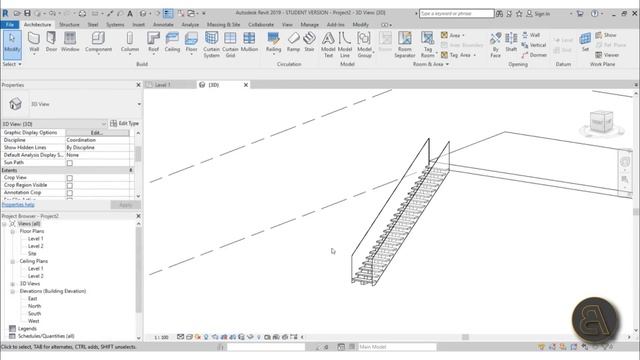
Task: Close the {3D} view tab
Action: [246, 85]
